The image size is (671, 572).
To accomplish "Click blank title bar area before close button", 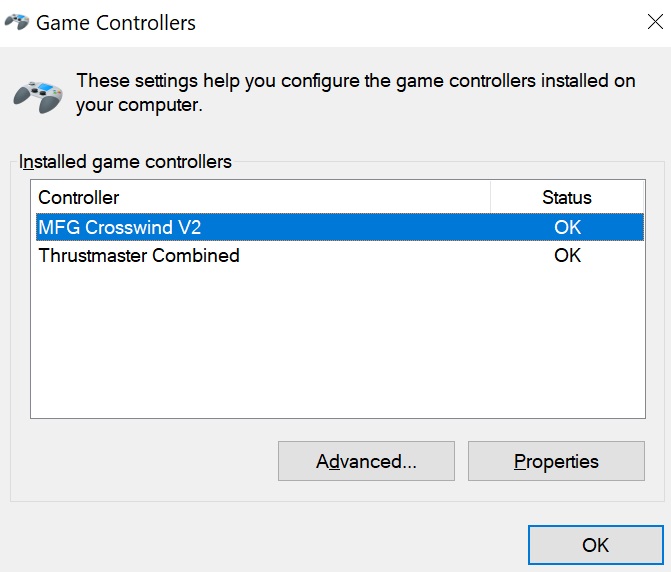I will pos(419,22).
